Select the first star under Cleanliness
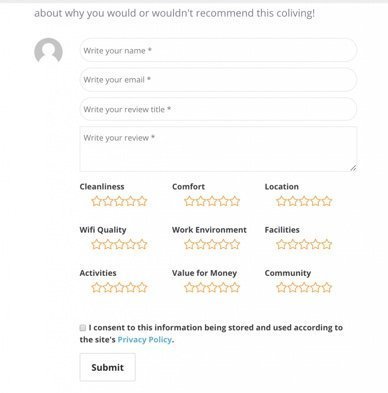 click(96, 201)
